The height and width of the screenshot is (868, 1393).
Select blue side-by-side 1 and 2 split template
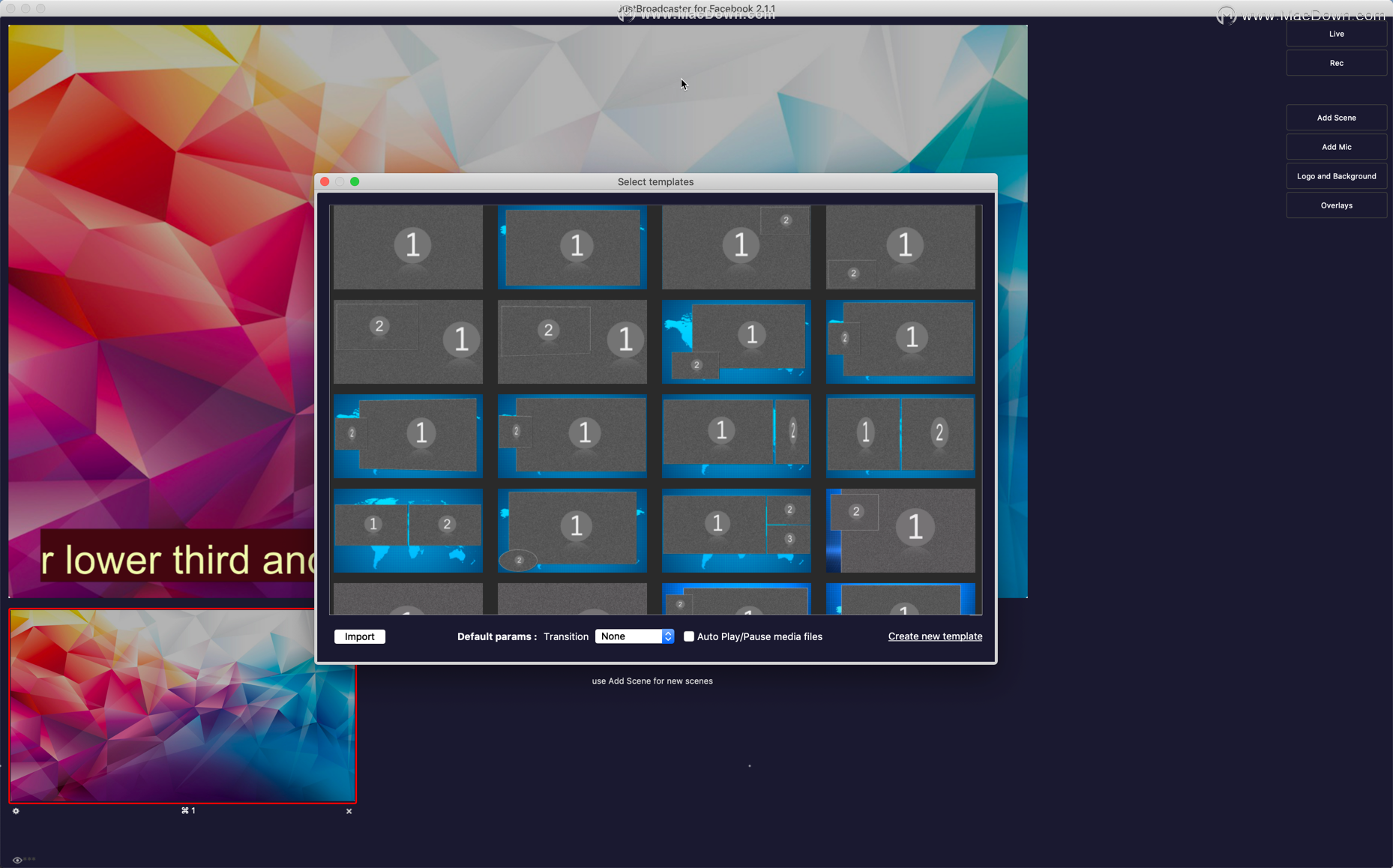(900, 436)
